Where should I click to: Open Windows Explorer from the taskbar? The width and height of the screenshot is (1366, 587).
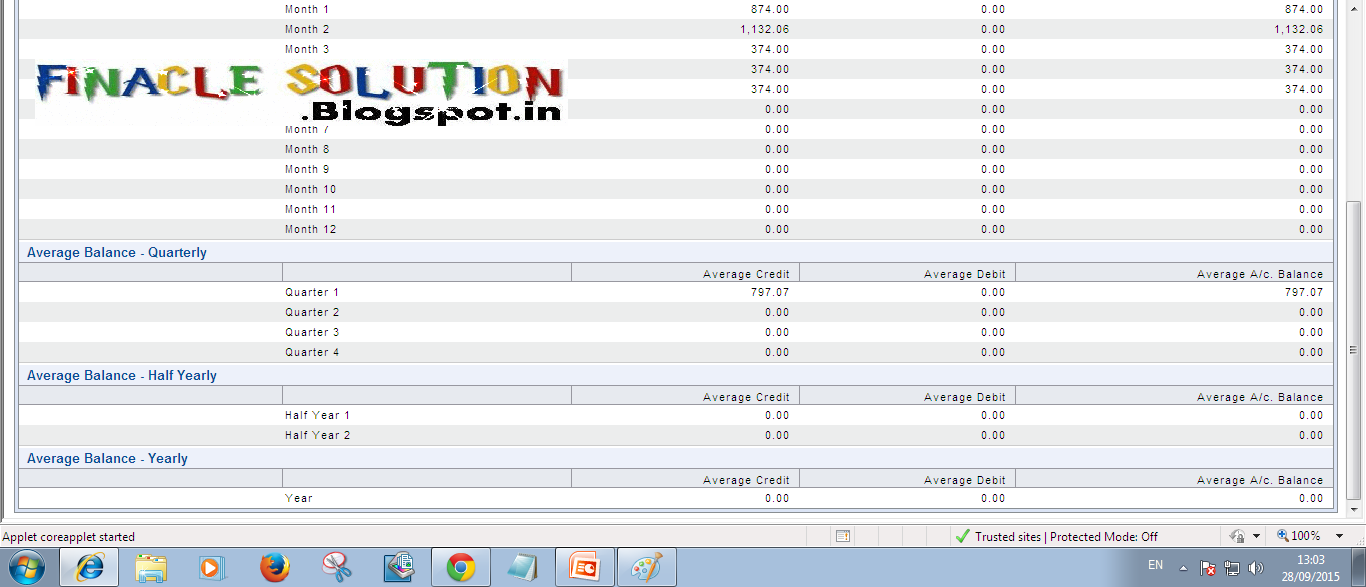[x=151, y=566]
